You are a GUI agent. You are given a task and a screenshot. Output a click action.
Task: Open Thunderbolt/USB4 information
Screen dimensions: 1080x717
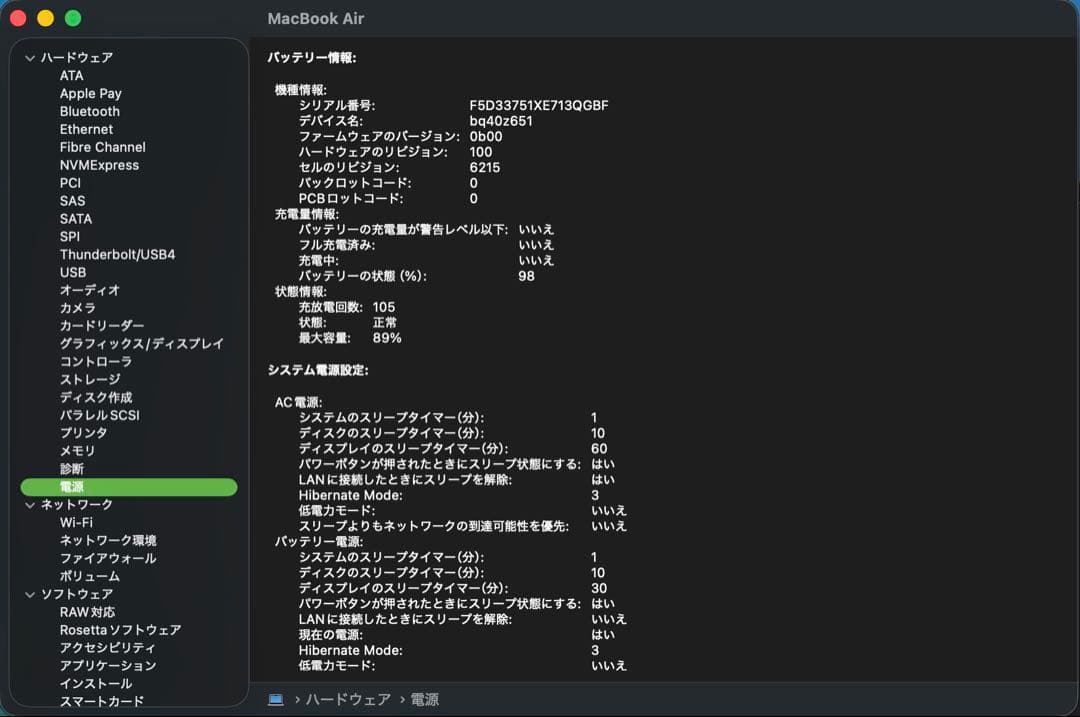pos(117,255)
